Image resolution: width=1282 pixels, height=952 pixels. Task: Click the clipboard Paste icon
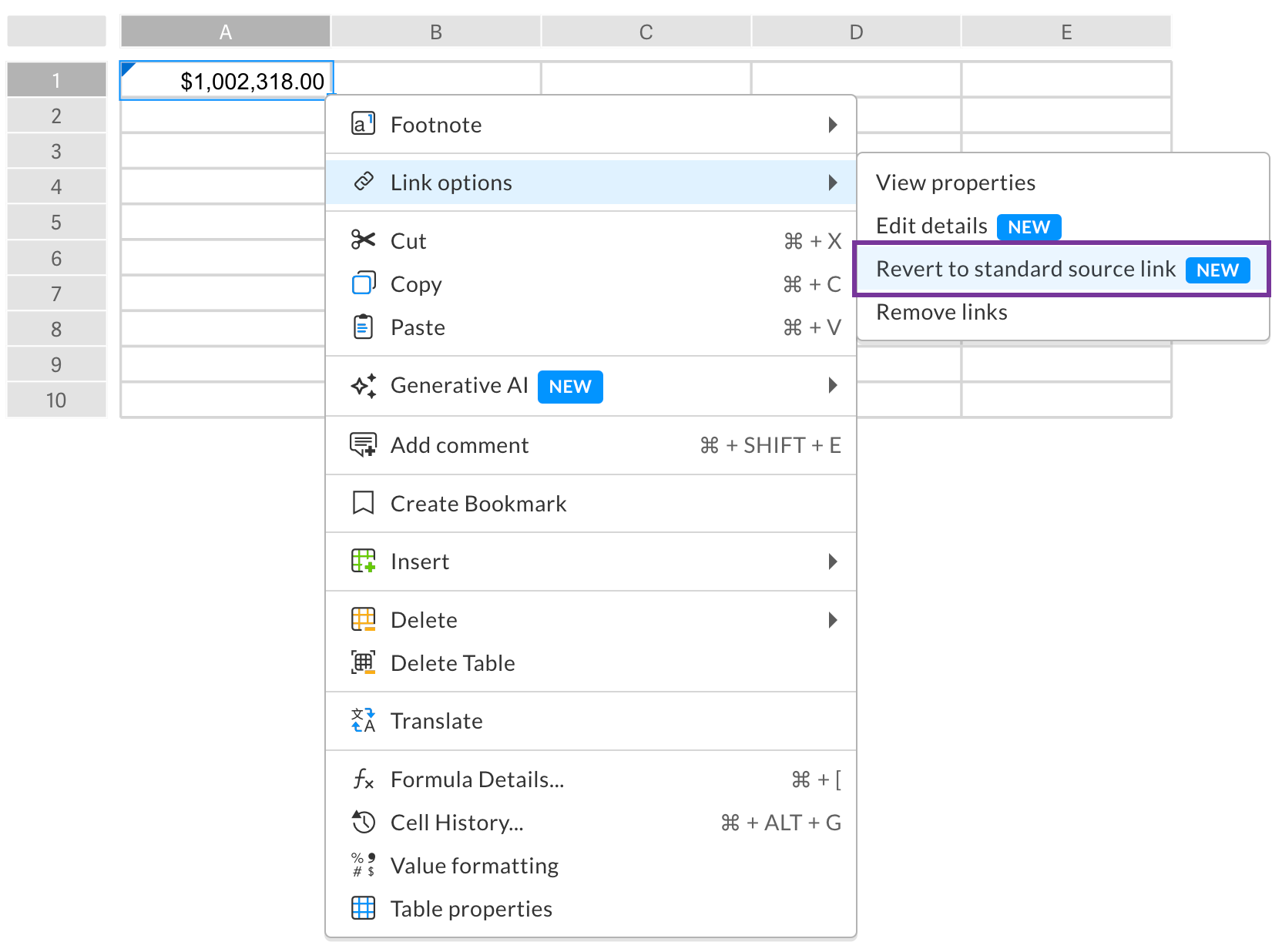(363, 327)
